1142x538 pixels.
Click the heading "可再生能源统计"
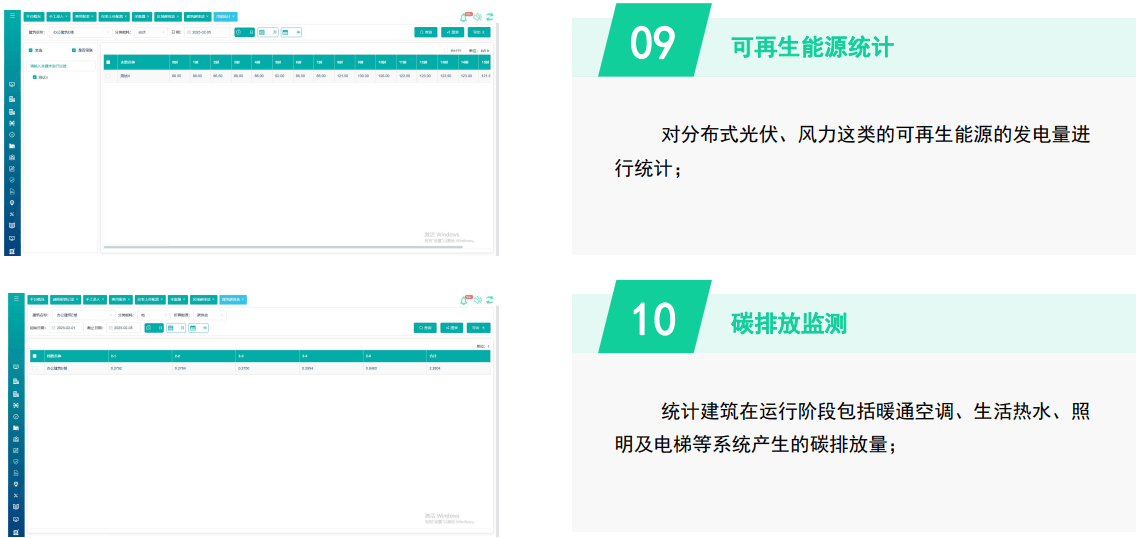click(x=813, y=47)
